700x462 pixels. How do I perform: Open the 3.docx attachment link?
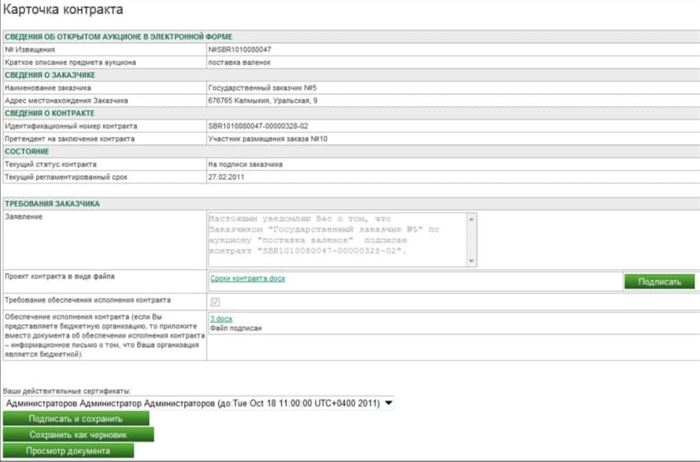point(221,319)
